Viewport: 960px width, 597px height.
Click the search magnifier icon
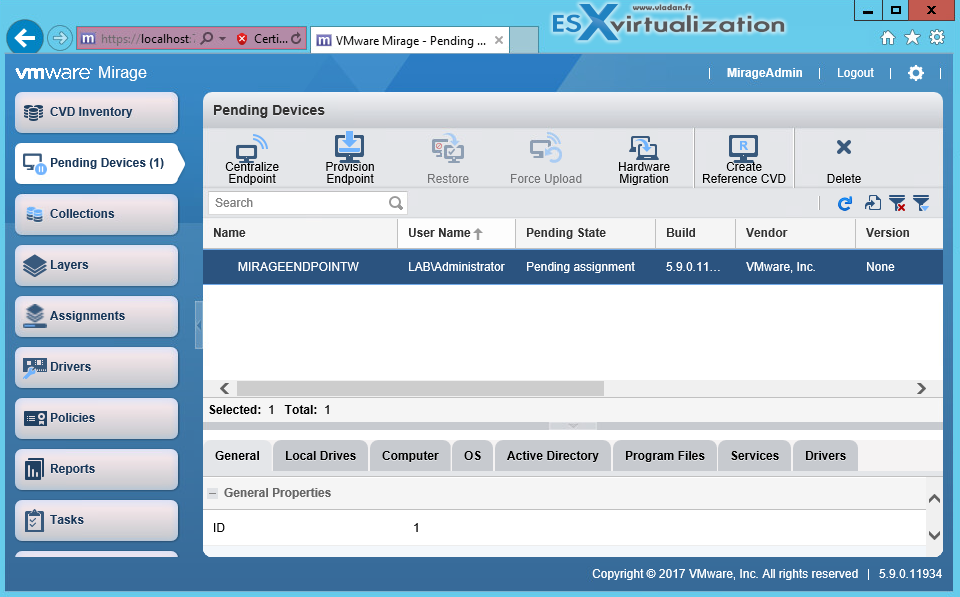click(x=396, y=203)
